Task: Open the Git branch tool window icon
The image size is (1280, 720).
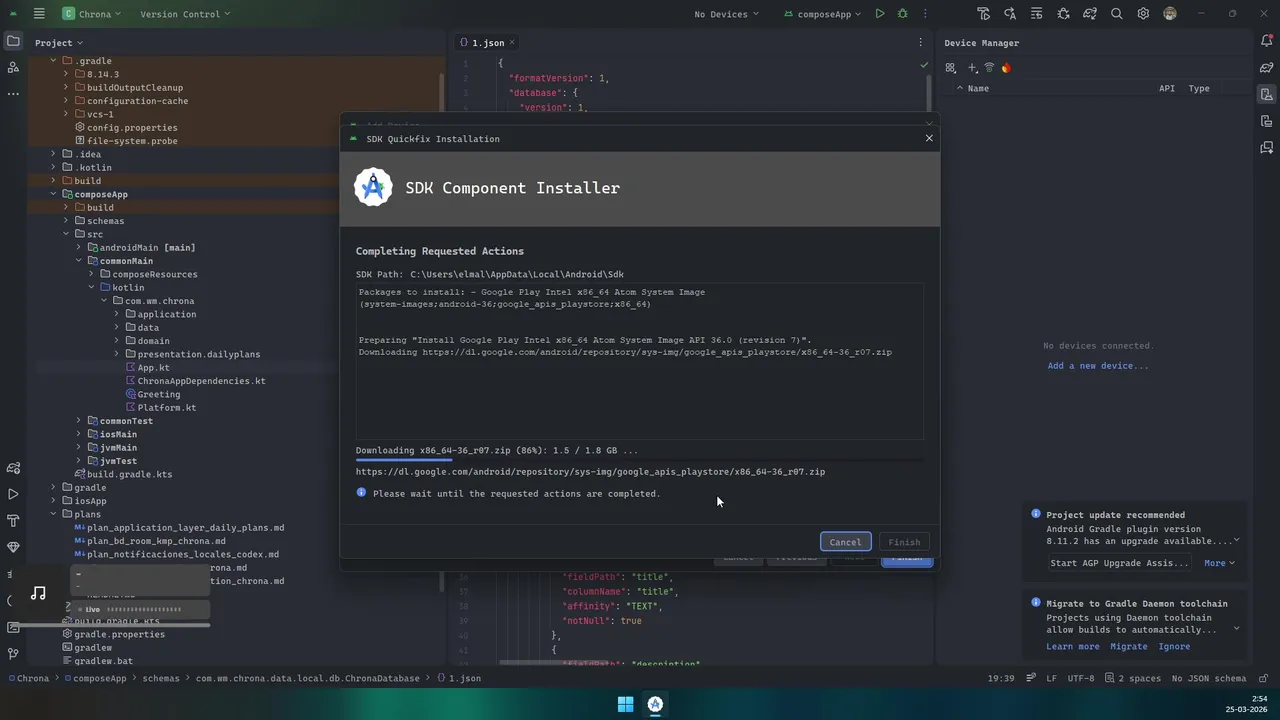Action: click(13, 654)
